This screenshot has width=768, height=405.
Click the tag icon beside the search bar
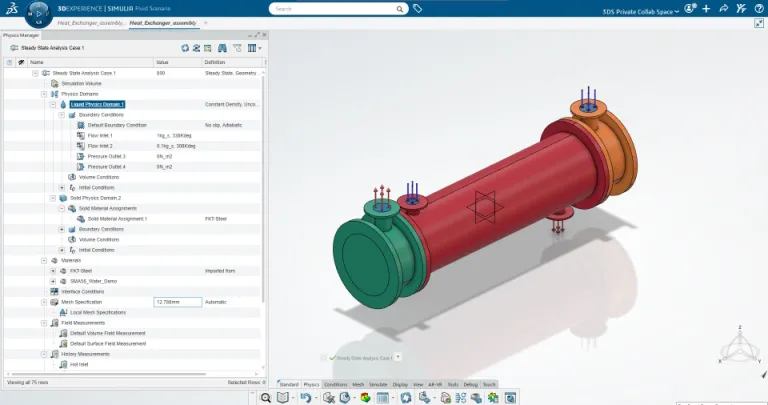tap(417, 8)
